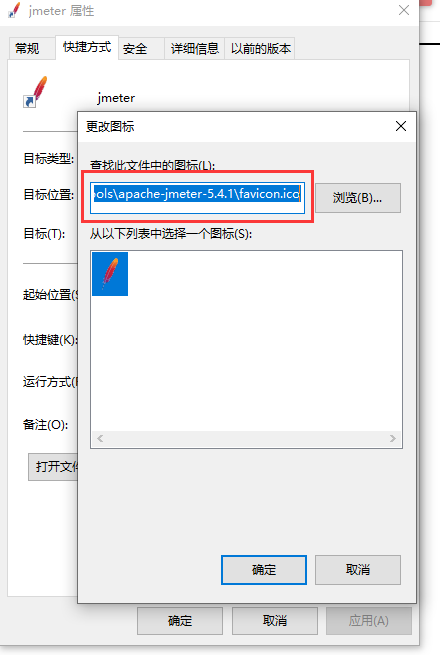Open the 详细信息 tab
Screen dimensions: 440x655
[194, 48]
